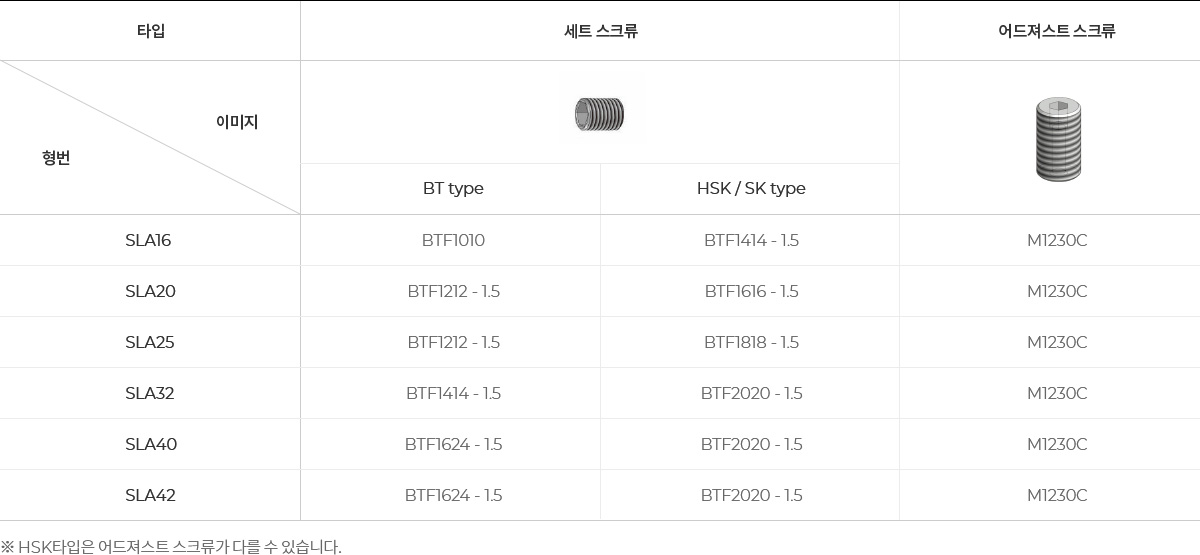Click the BT type sub-header
1200x555 pixels.
(x=453, y=189)
